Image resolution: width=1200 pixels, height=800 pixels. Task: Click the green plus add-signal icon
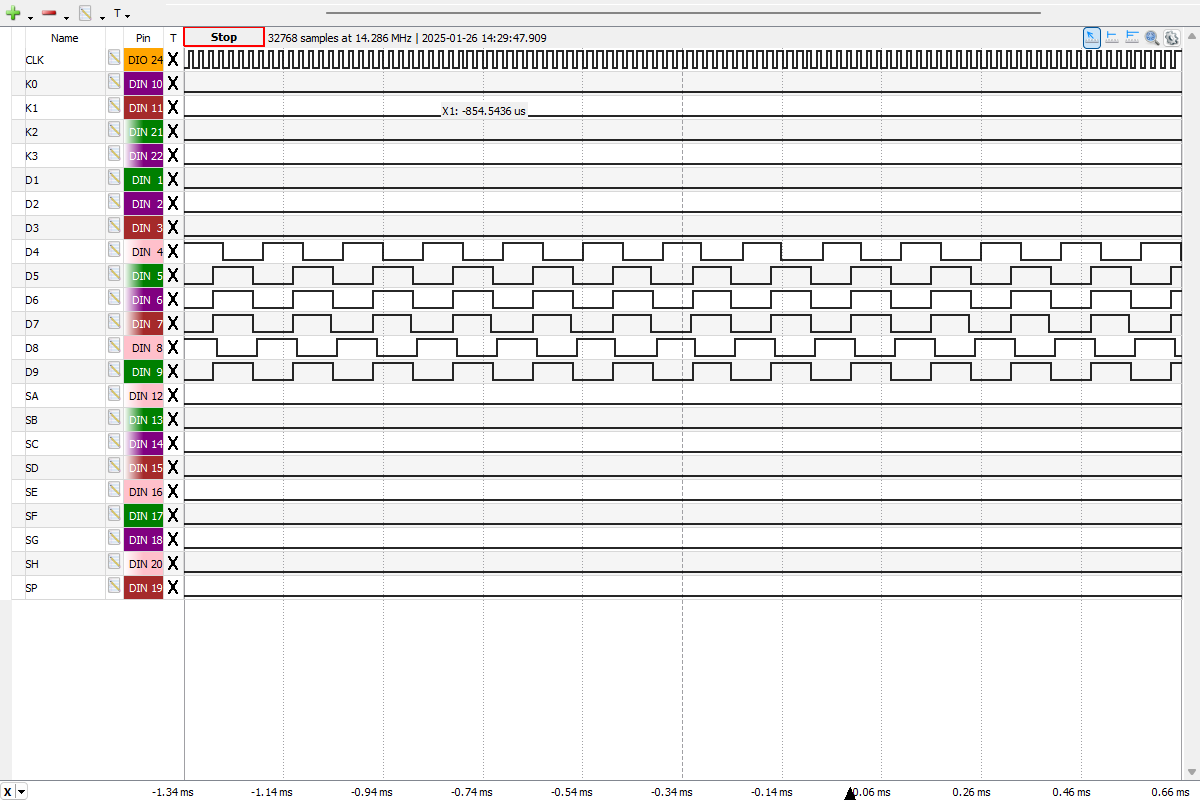[x=13, y=14]
